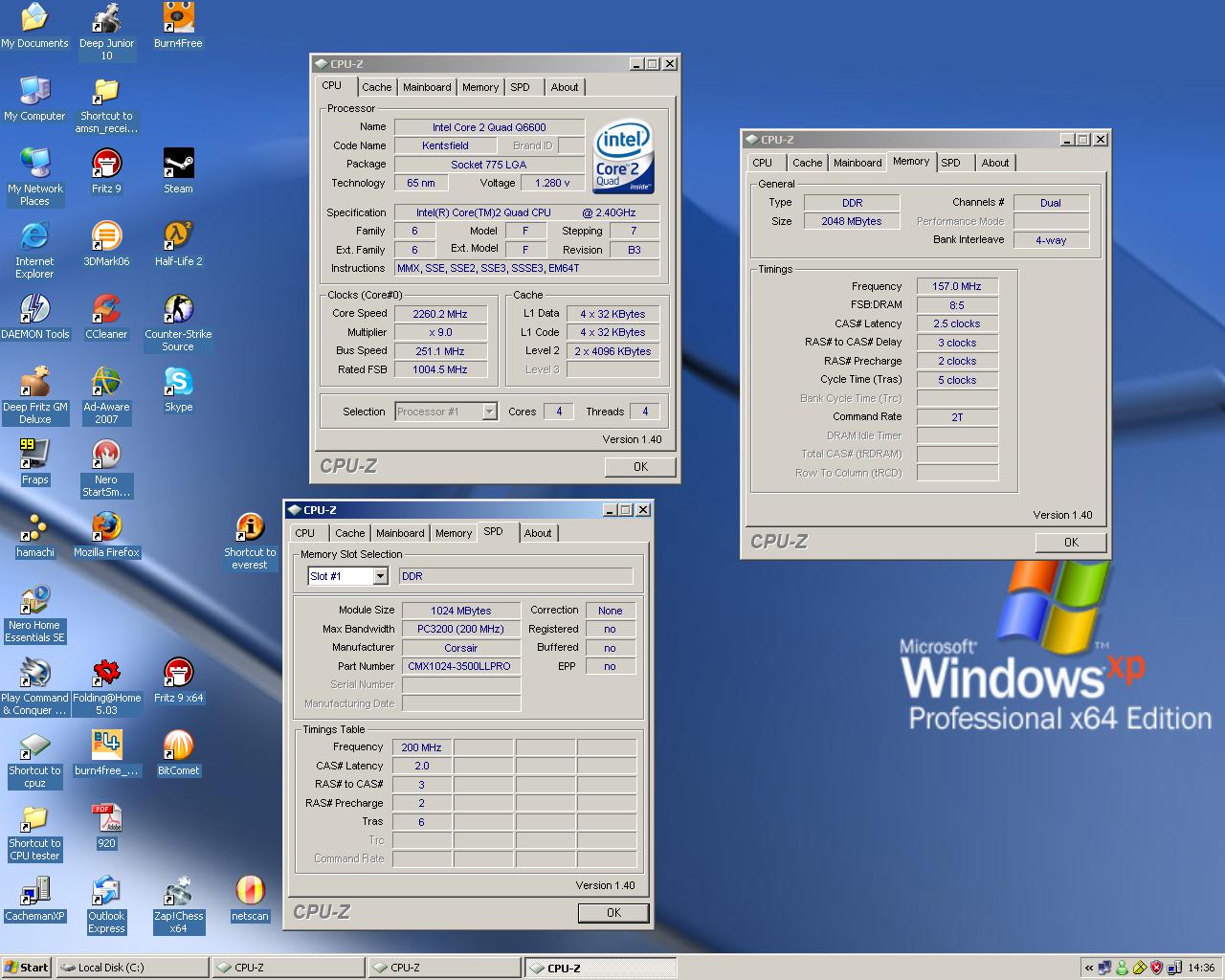Activate the second CPU-Z taskbar button
Screen dimensions: 1225x980
[x=445, y=968]
